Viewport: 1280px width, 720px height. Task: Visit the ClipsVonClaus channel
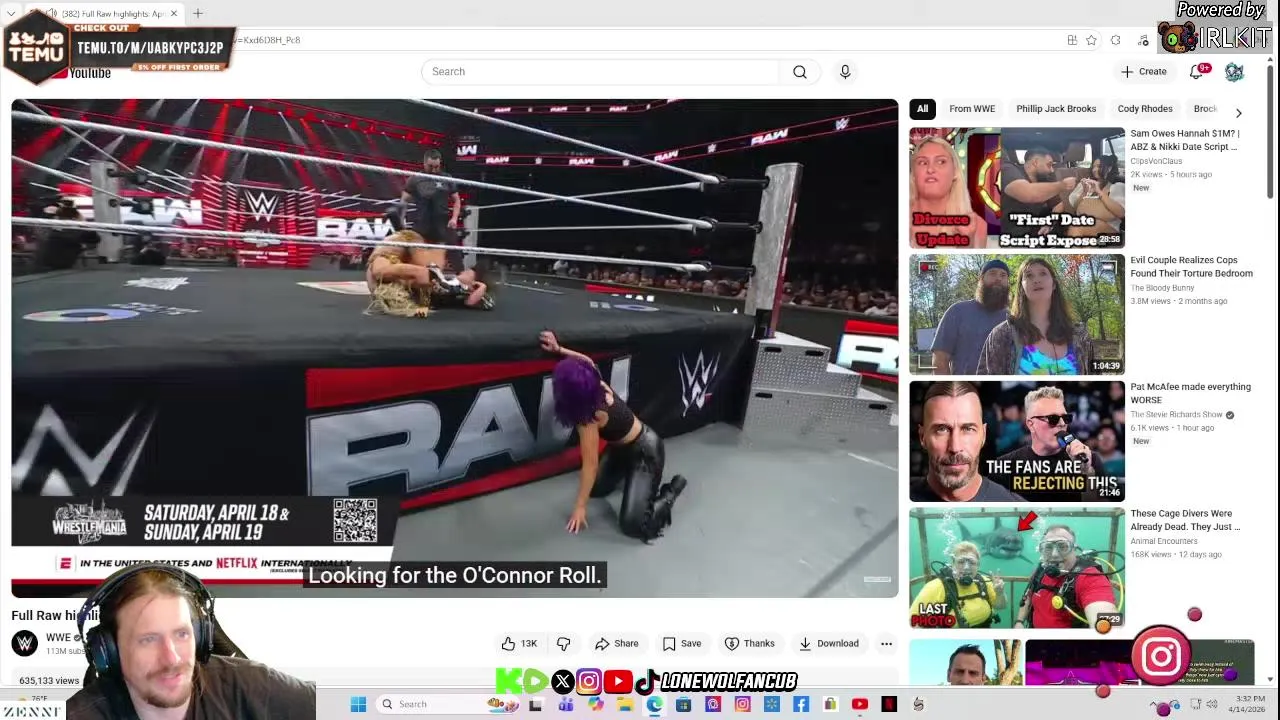coord(1156,161)
